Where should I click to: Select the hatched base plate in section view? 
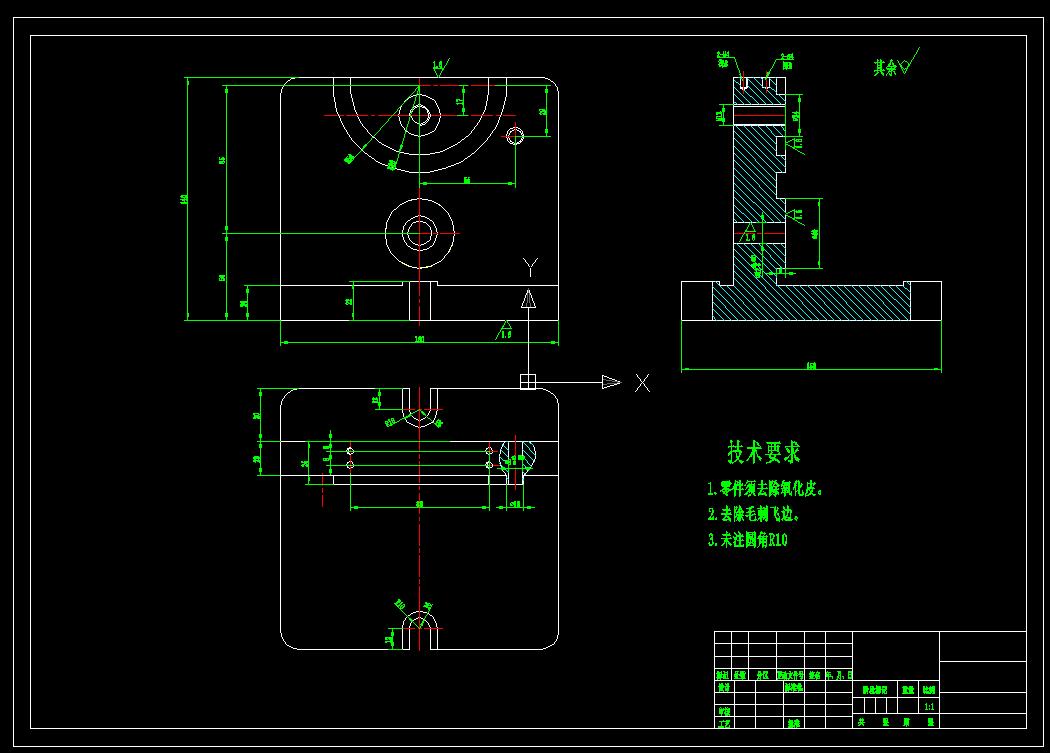point(811,301)
